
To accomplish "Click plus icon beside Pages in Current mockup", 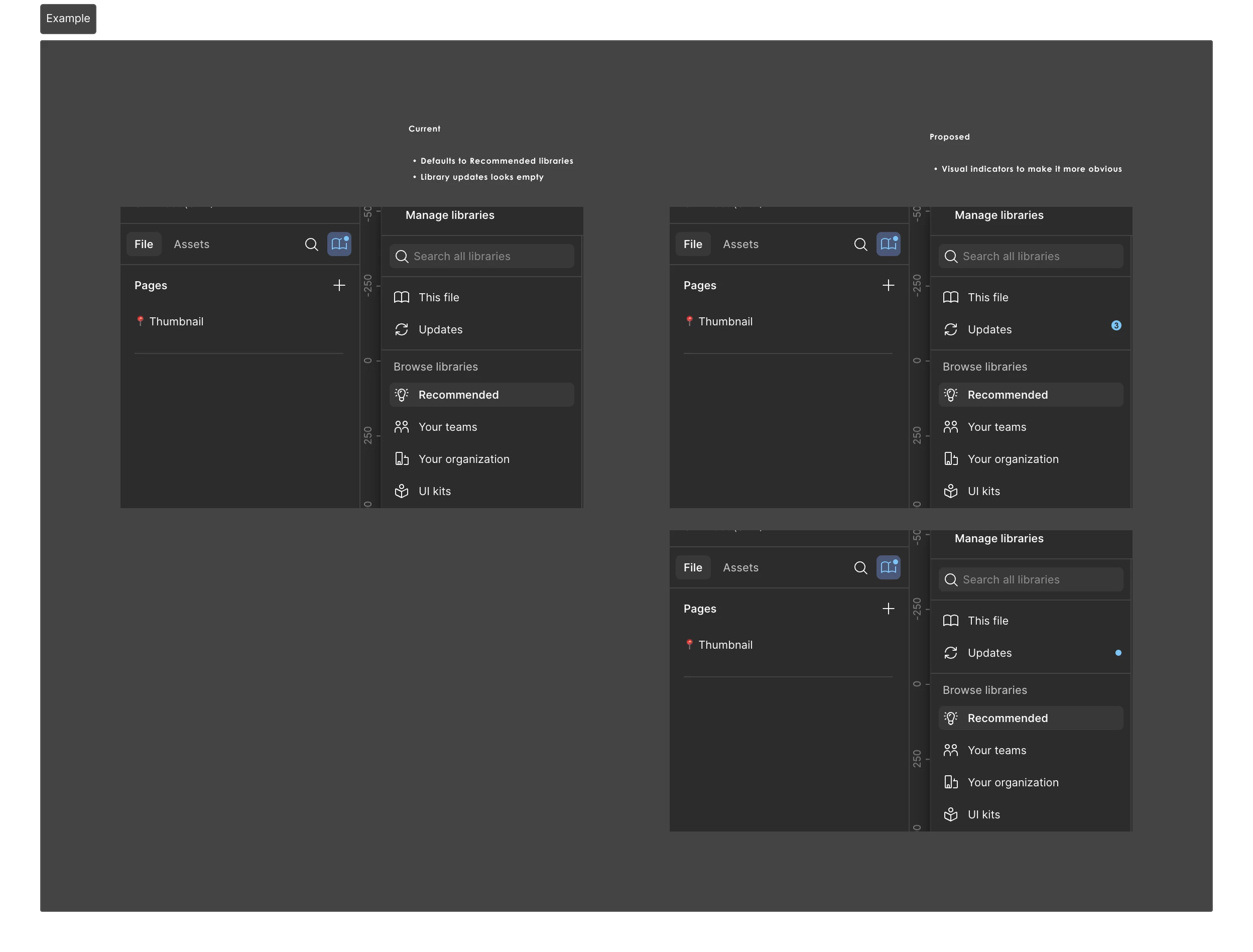I will (x=339, y=285).
